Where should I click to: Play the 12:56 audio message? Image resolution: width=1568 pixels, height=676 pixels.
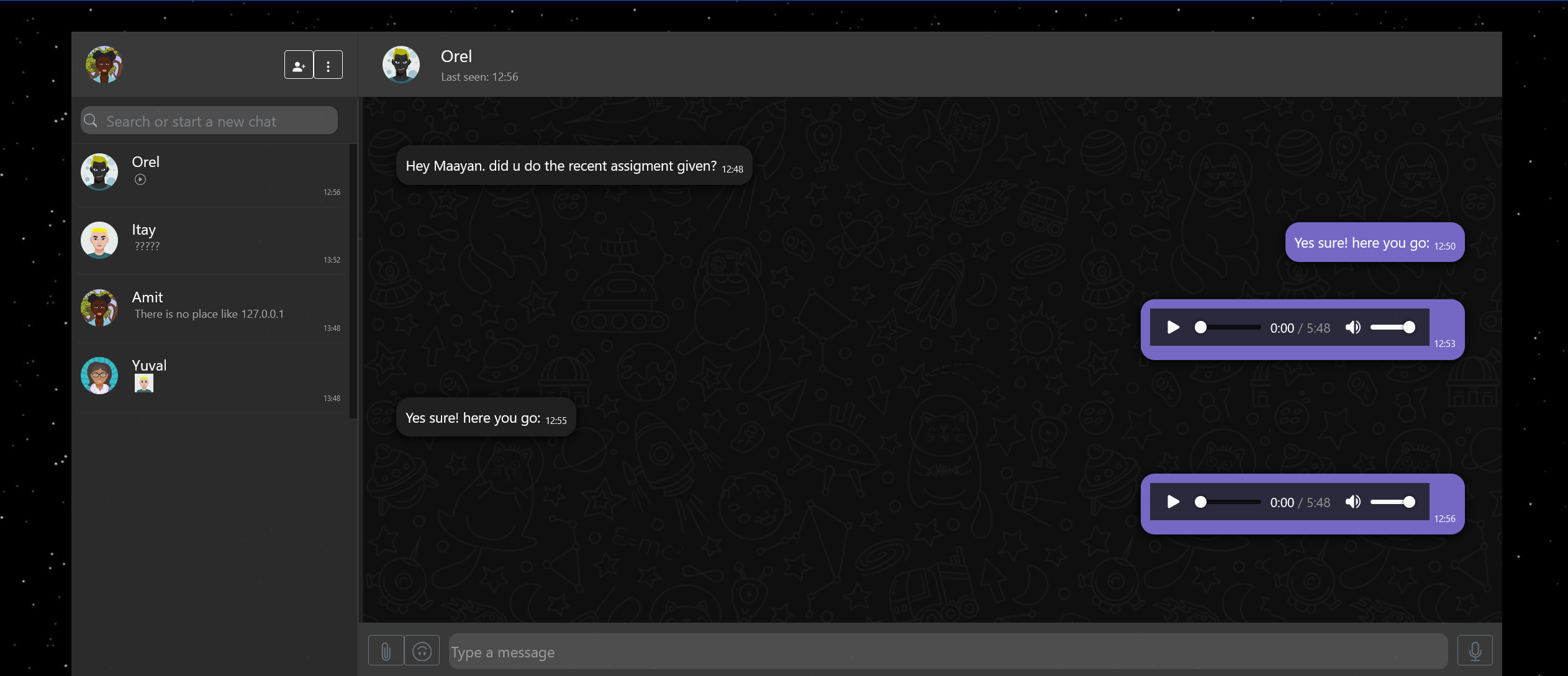click(1172, 502)
